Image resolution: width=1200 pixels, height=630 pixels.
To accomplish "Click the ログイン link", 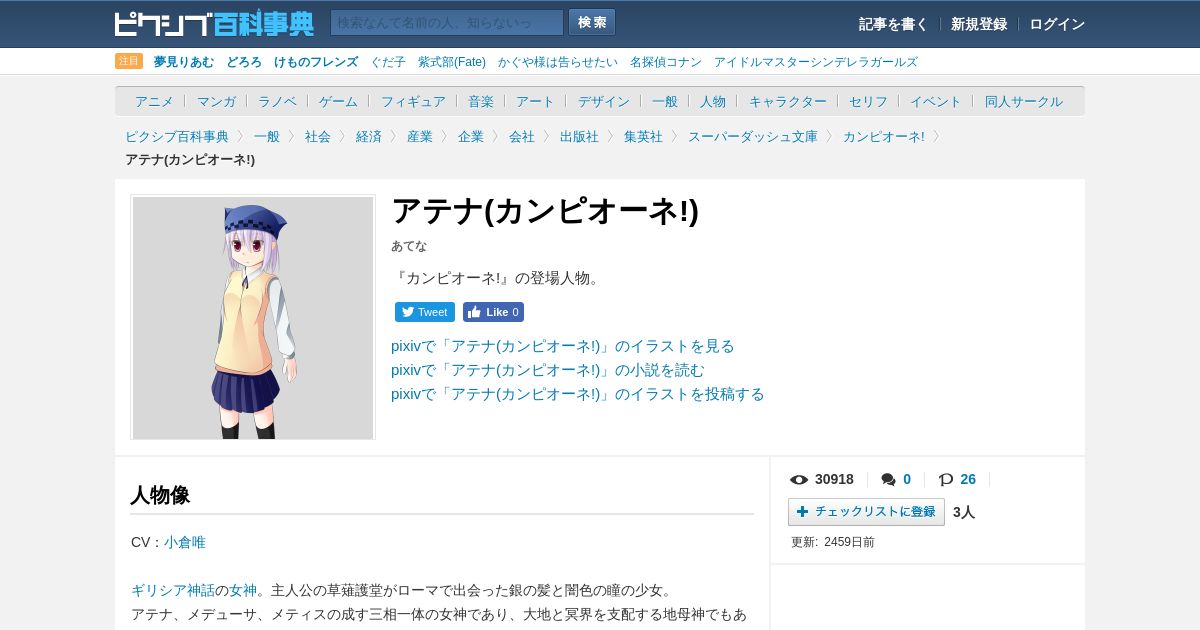I will pos(1057,24).
